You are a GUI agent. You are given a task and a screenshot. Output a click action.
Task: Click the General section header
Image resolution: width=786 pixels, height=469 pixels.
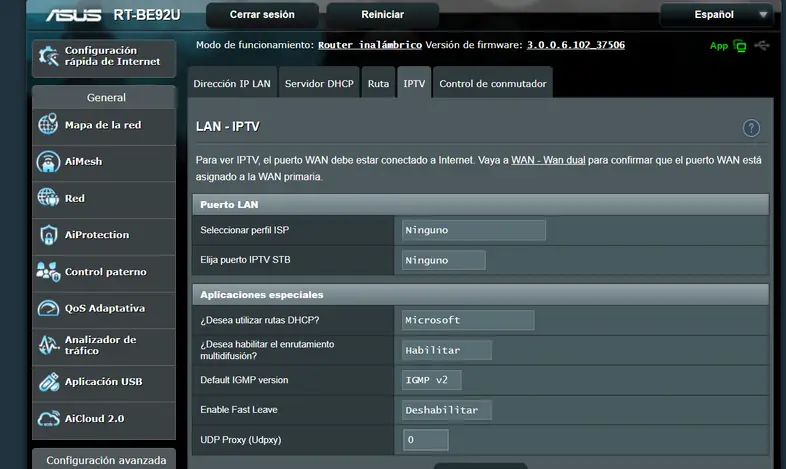[104, 97]
